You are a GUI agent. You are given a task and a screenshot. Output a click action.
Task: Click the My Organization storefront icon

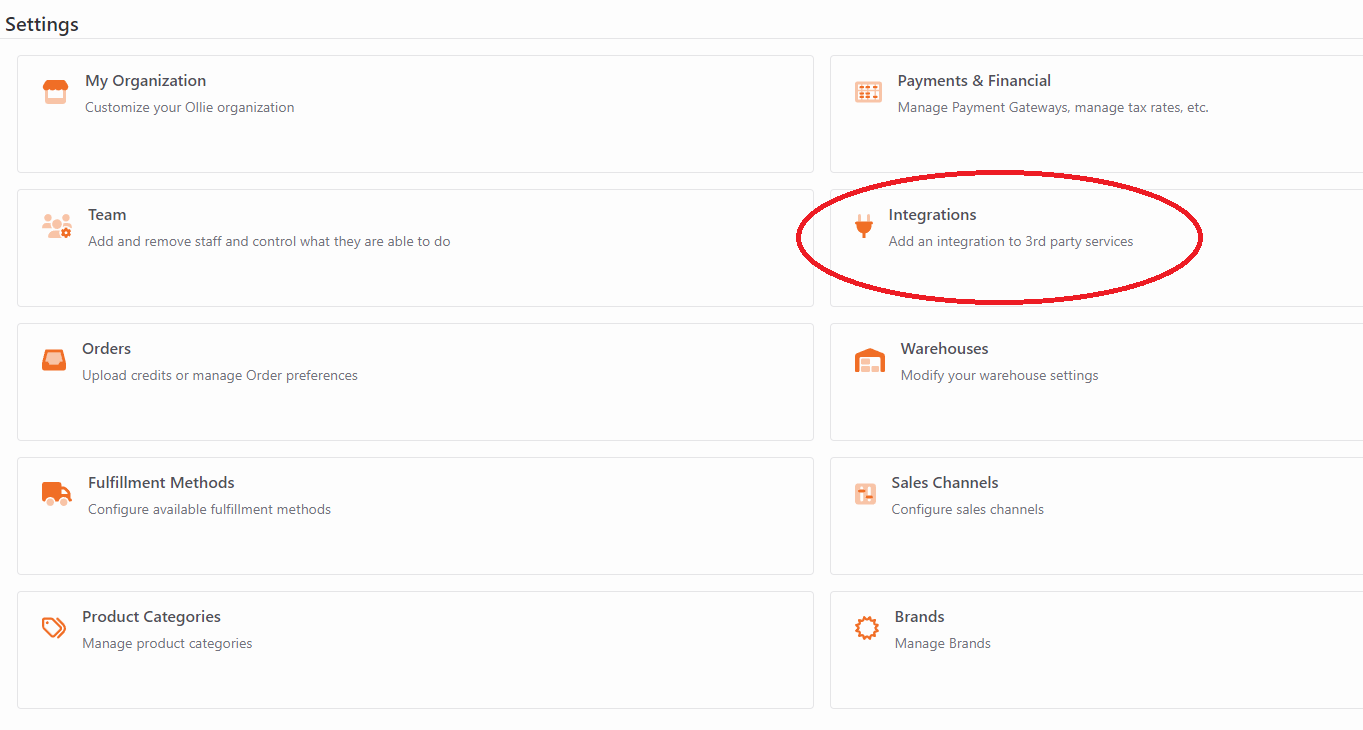[56, 92]
